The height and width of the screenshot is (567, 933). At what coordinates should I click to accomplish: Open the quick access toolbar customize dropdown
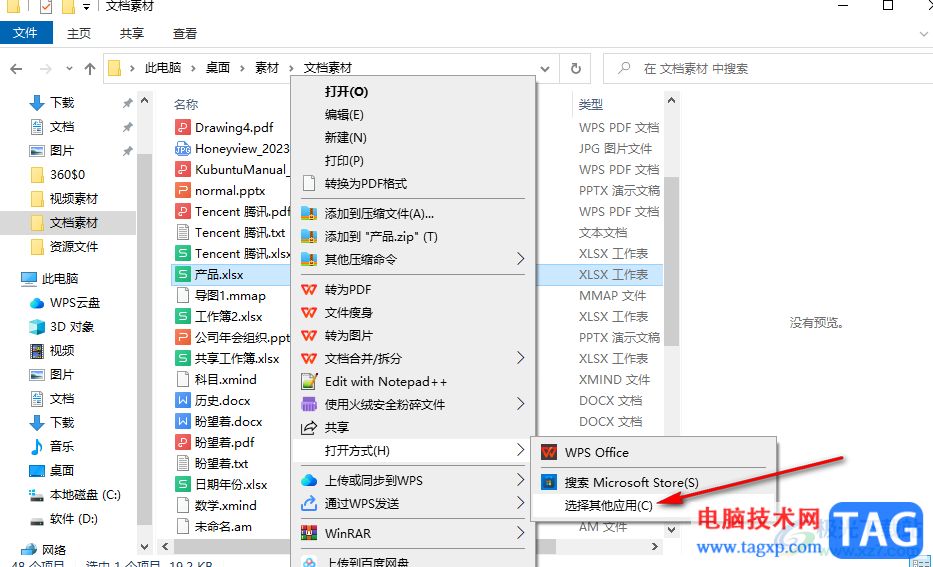(x=86, y=7)
